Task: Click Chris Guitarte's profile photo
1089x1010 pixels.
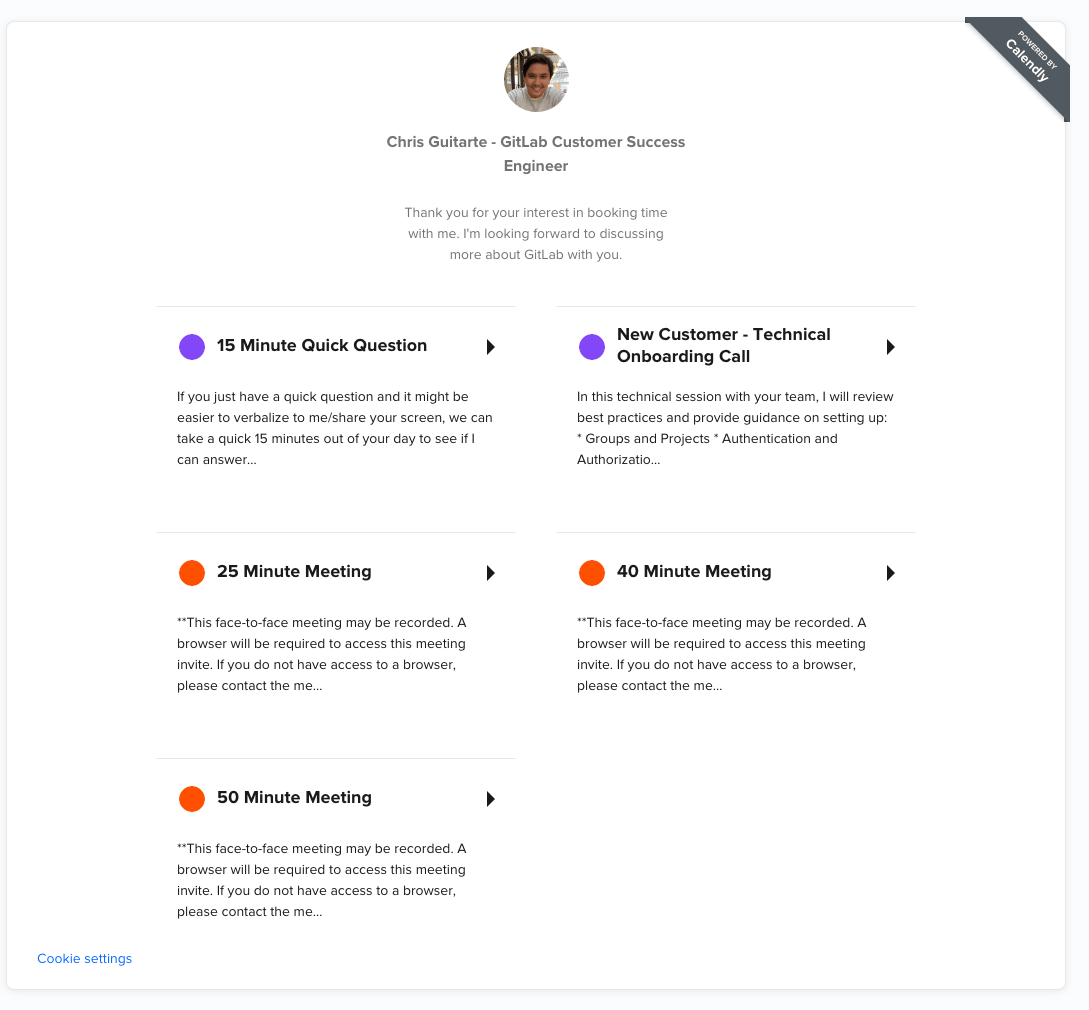Action: (x=536, y=79)
